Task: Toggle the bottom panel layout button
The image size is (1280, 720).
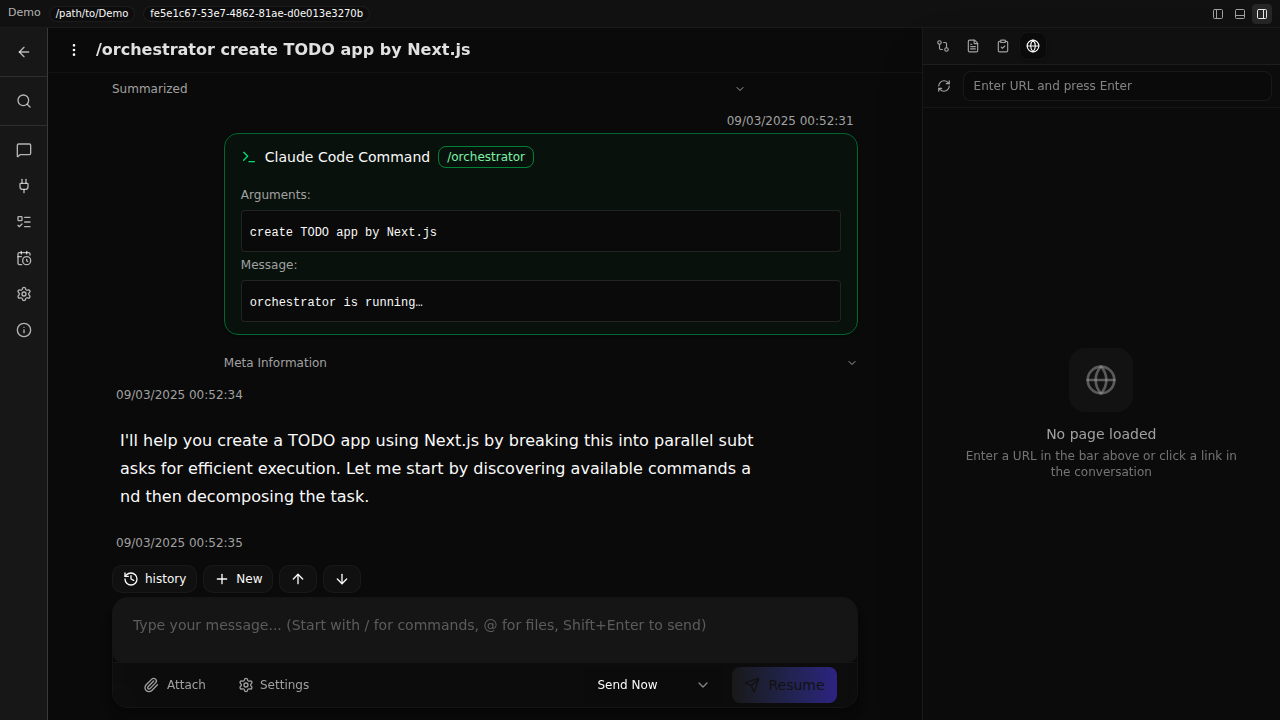Action: pos(1240,14)
